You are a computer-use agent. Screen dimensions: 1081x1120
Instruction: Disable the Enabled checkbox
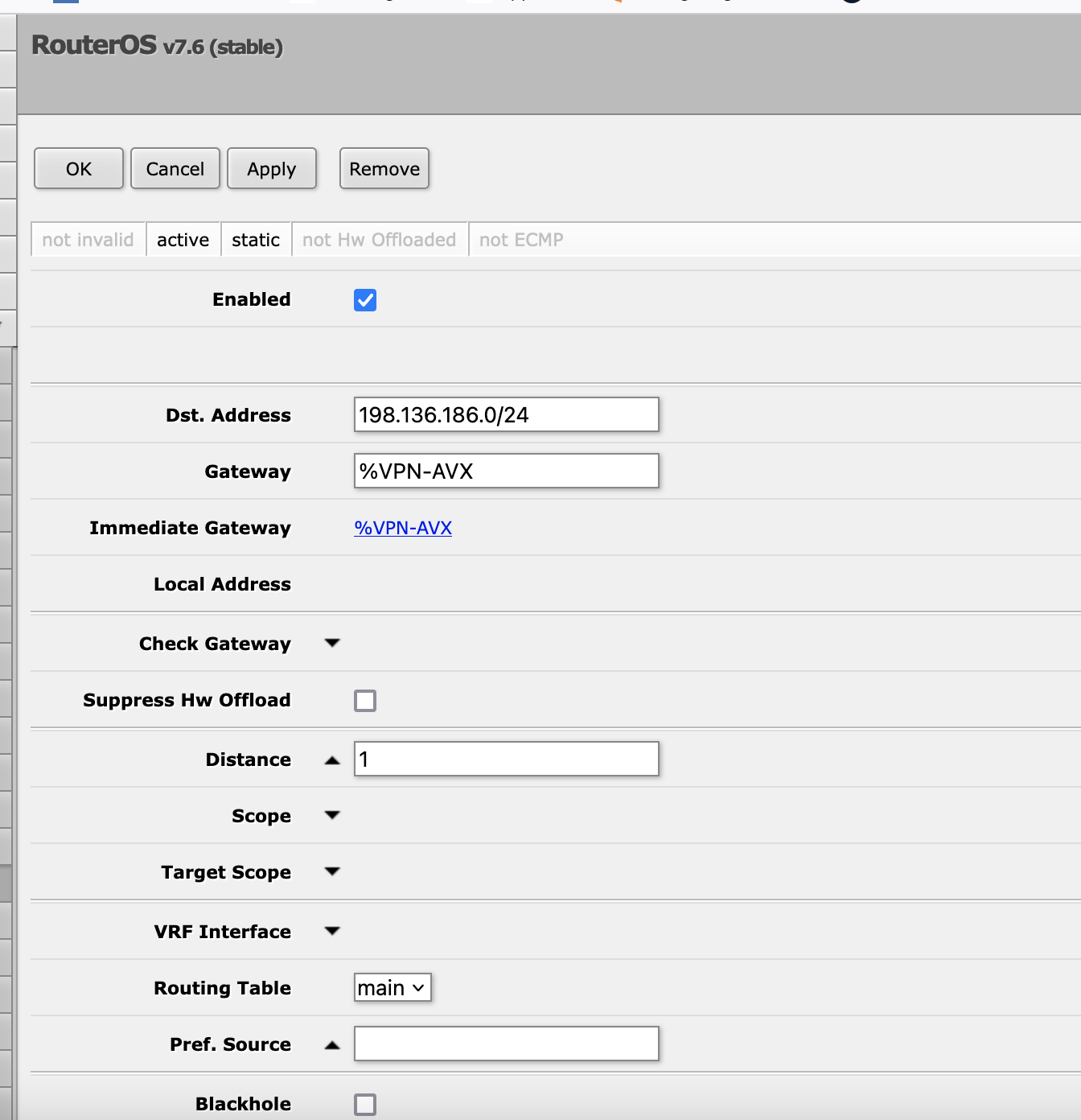(x=365, y=299)
